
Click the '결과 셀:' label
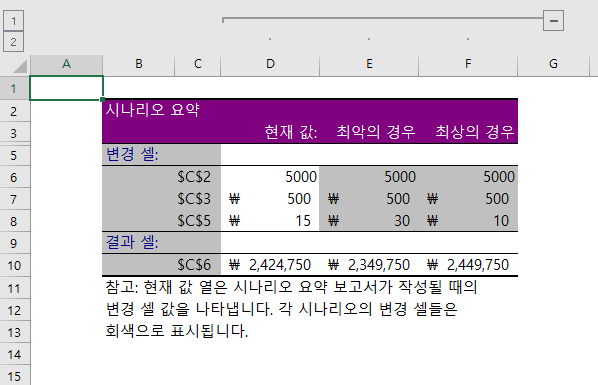coord(132,242)
